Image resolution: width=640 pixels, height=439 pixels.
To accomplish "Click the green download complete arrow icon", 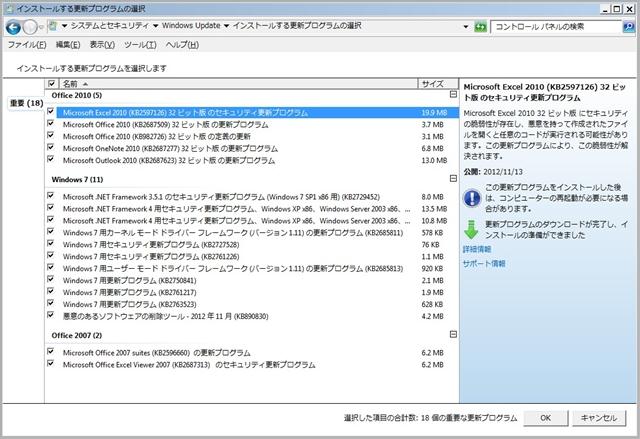I will point(471,230).
